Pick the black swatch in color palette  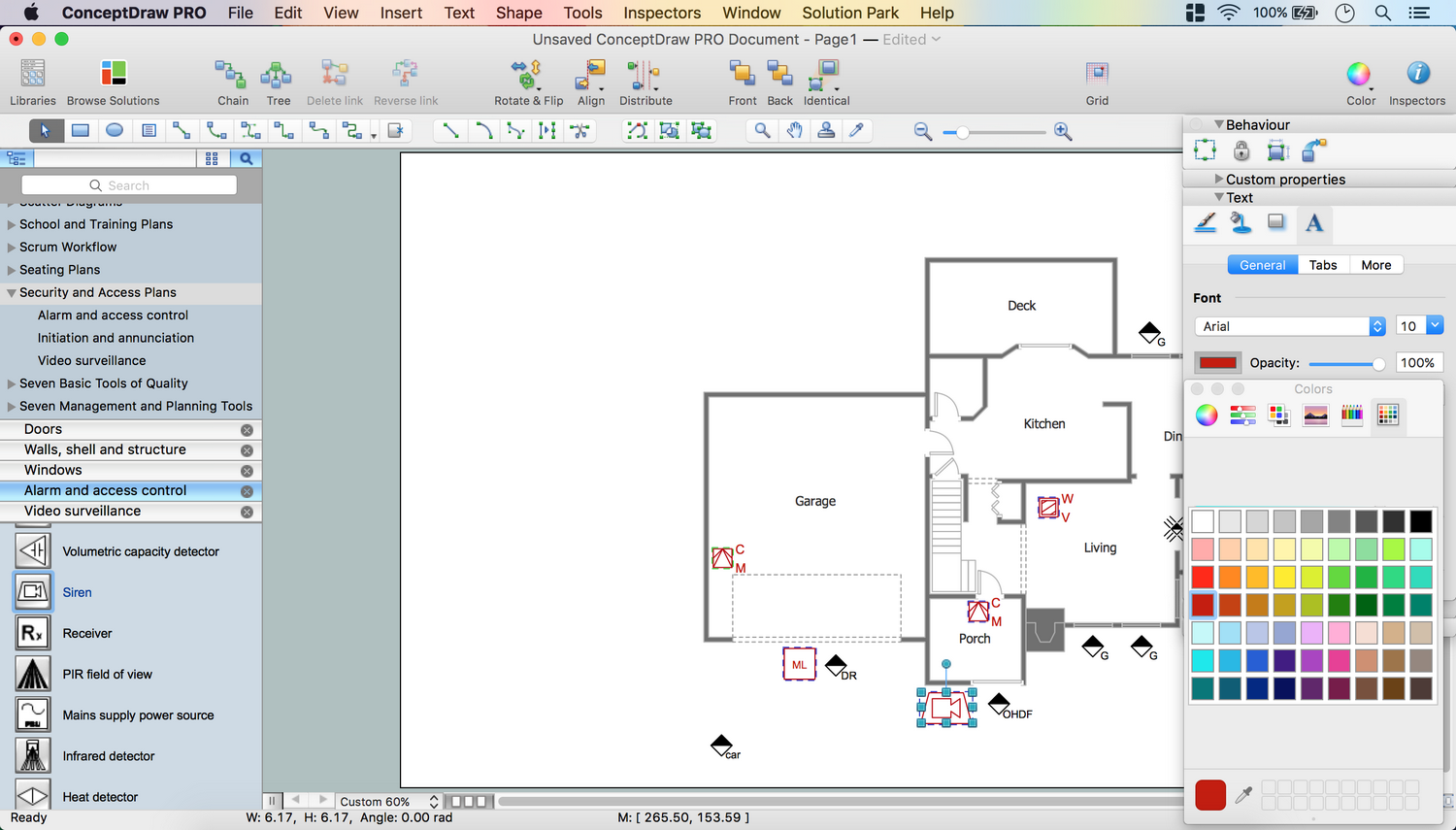click(x=1421, y=521)
